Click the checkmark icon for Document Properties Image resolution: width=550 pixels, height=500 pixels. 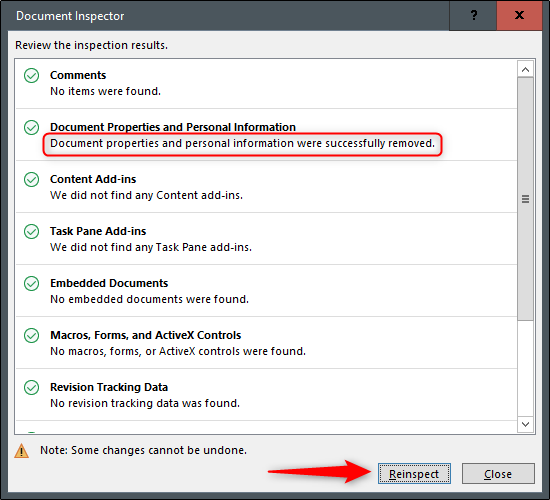(x=32, y=127)
